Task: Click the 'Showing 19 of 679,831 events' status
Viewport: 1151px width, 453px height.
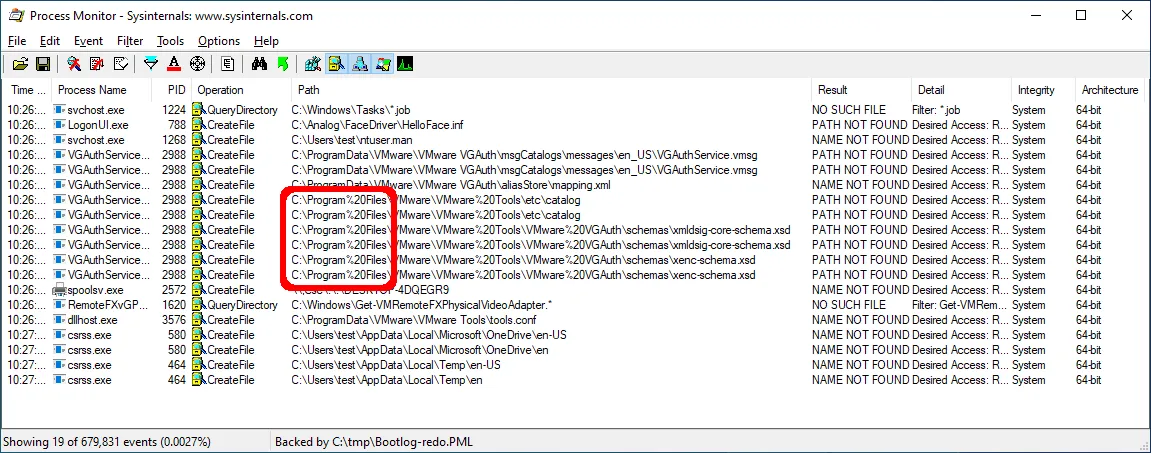Action: pyautogui.click(x=107, y=442)
